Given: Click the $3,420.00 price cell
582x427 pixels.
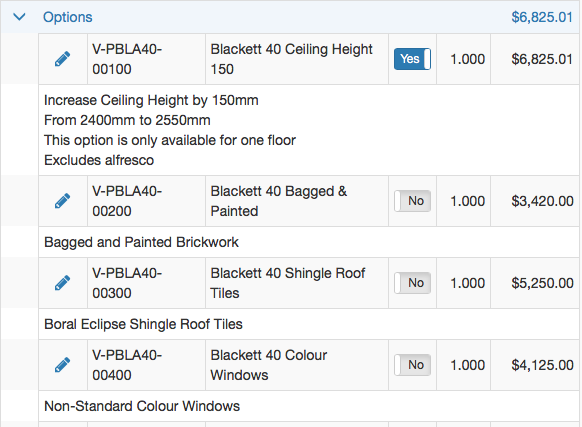Looking at the screenshot, I should (542, 201).
